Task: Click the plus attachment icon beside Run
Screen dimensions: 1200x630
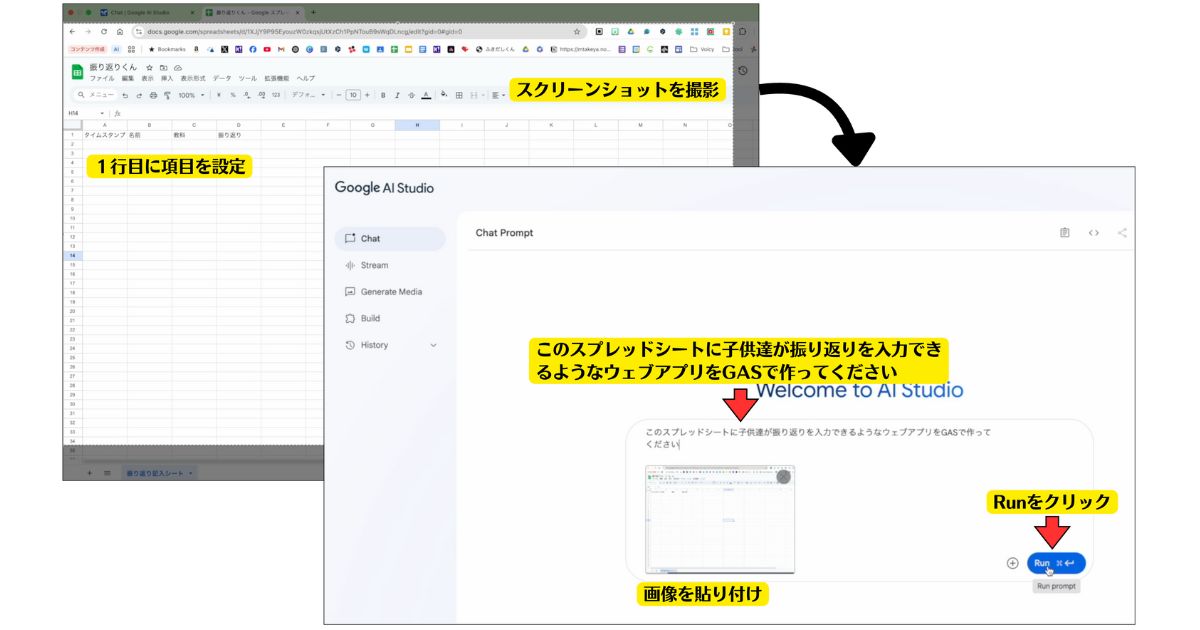Action: click(1015, 563)
